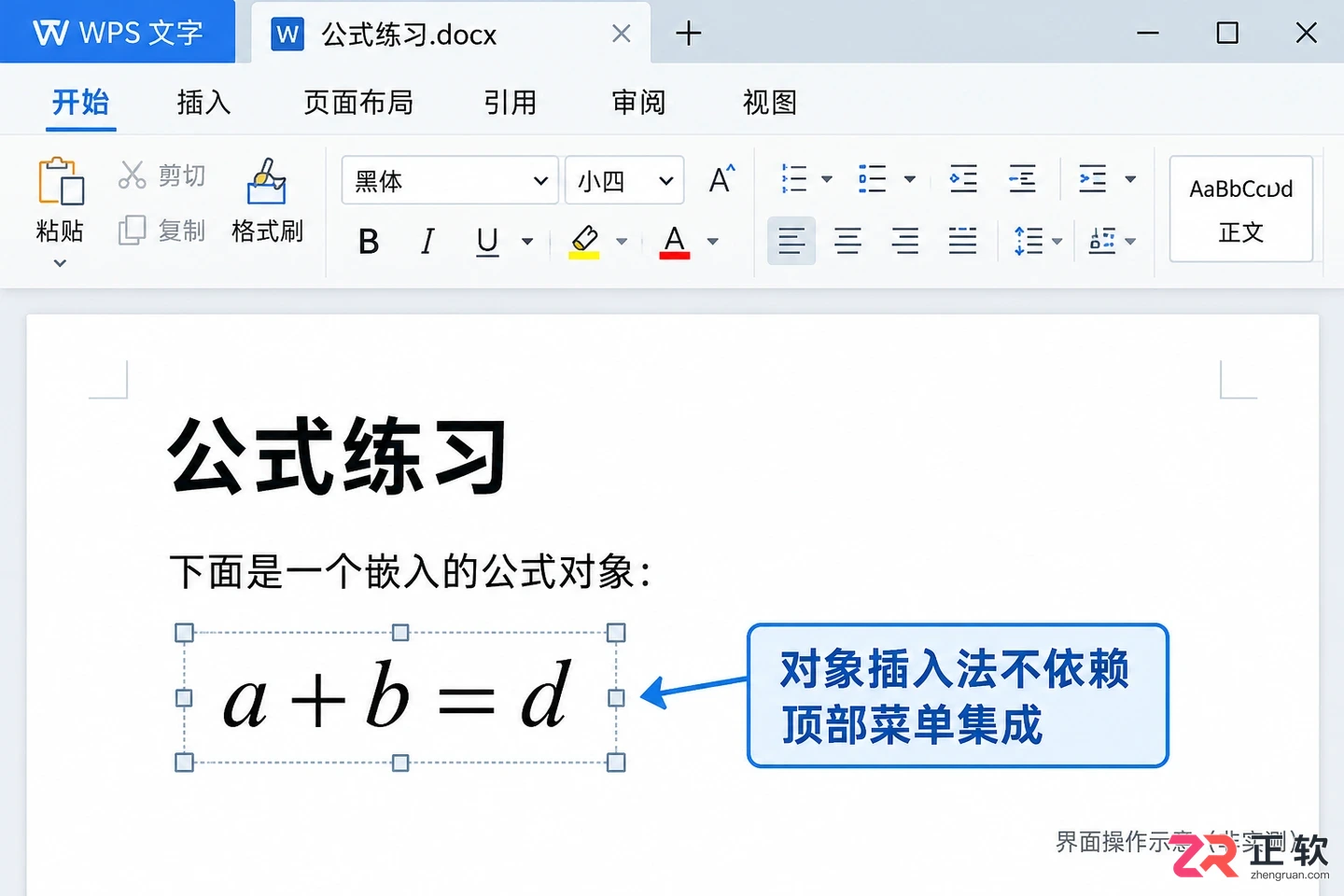1344x896 pixels.
Task: Apply the 正文 body text style
Action: 1241,209
